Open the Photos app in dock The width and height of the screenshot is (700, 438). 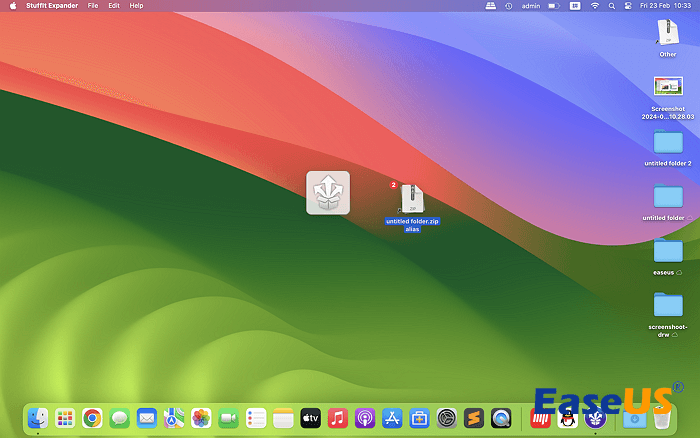coord(201,418)
